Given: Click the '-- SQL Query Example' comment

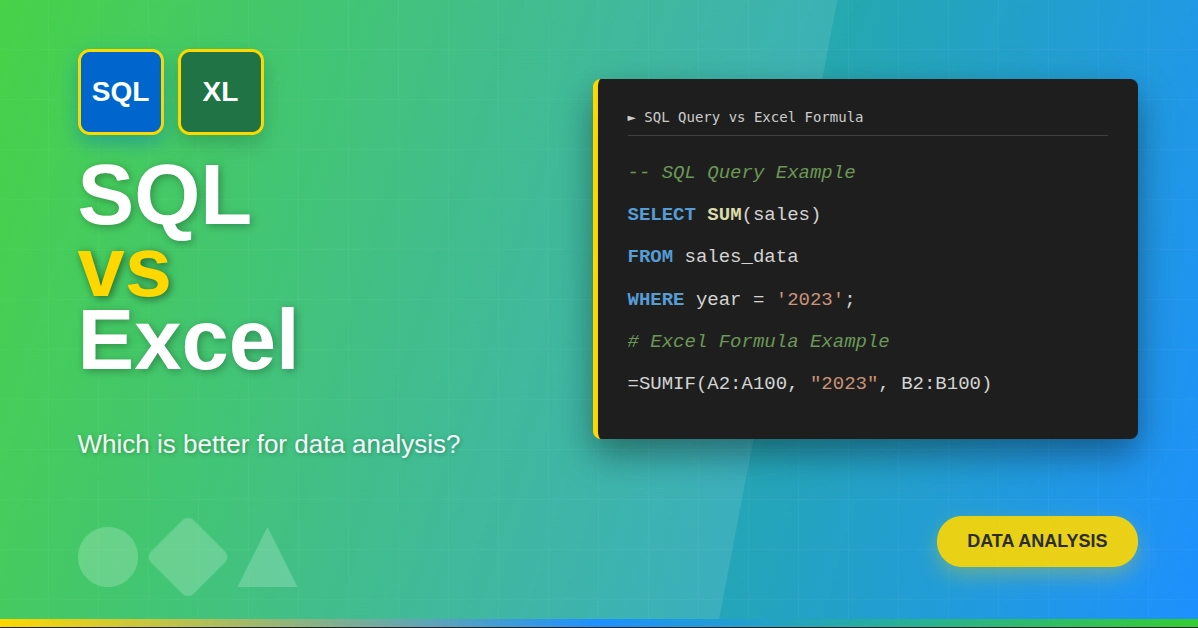Looking at the screenshot, I should [741, 172].
